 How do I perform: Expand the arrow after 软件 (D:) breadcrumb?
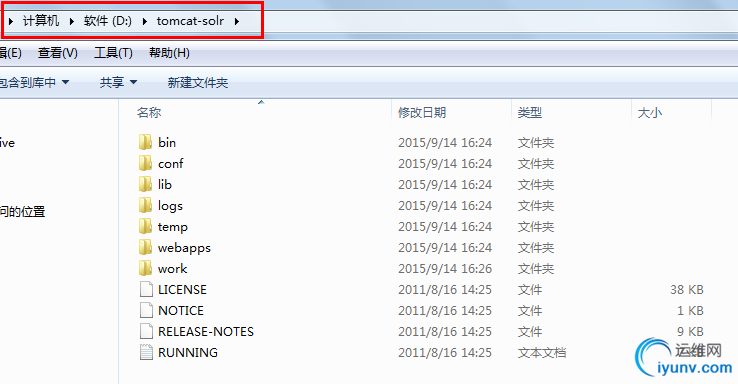144,21
